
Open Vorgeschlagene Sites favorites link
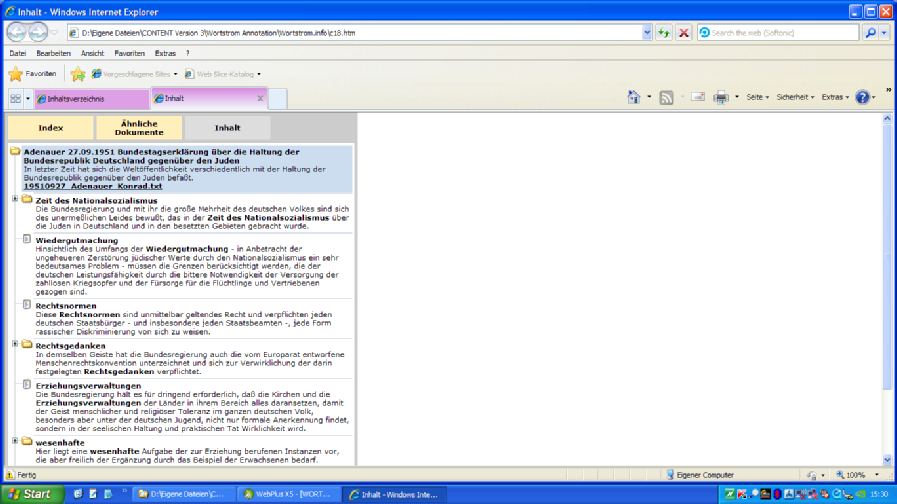pos(135,74)
